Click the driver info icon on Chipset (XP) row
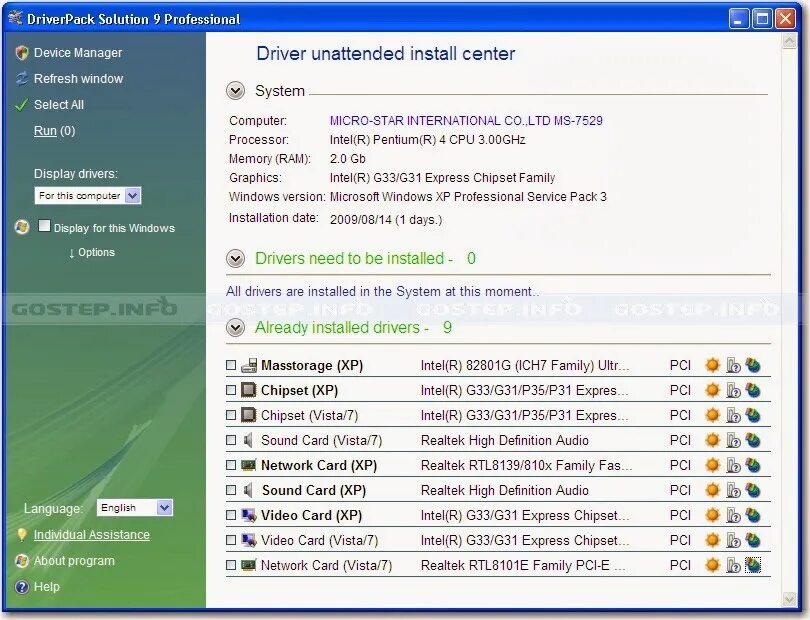The width and height of the screenshot is (810, 620). (x=731, y=390)
